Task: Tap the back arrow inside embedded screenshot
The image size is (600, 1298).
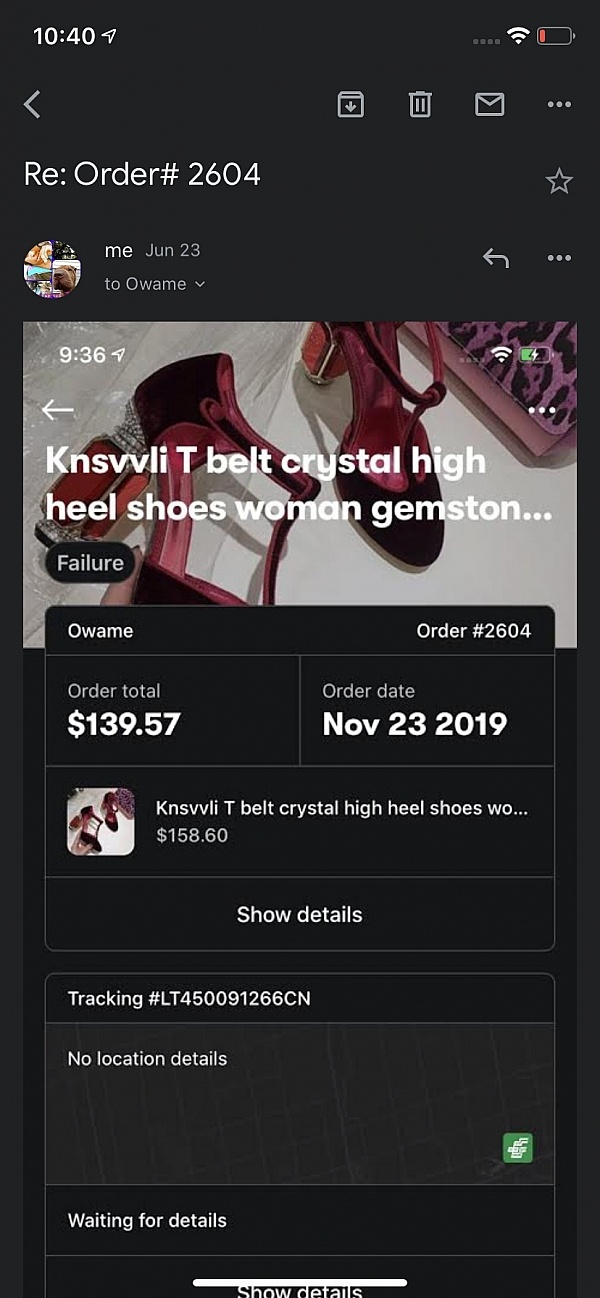Action: (x=58, y=409)
